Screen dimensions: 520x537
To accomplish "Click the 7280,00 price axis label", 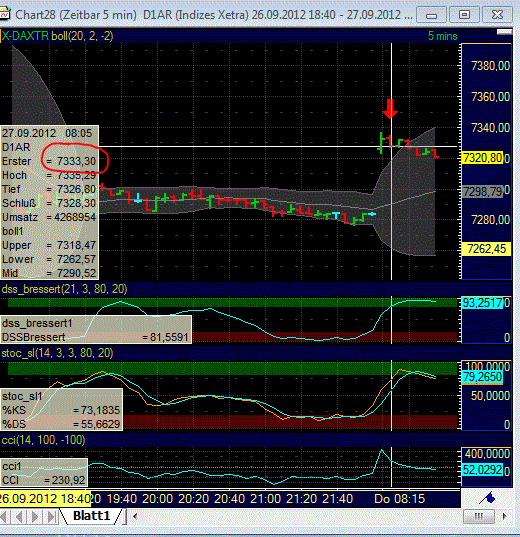I will 491,220.
